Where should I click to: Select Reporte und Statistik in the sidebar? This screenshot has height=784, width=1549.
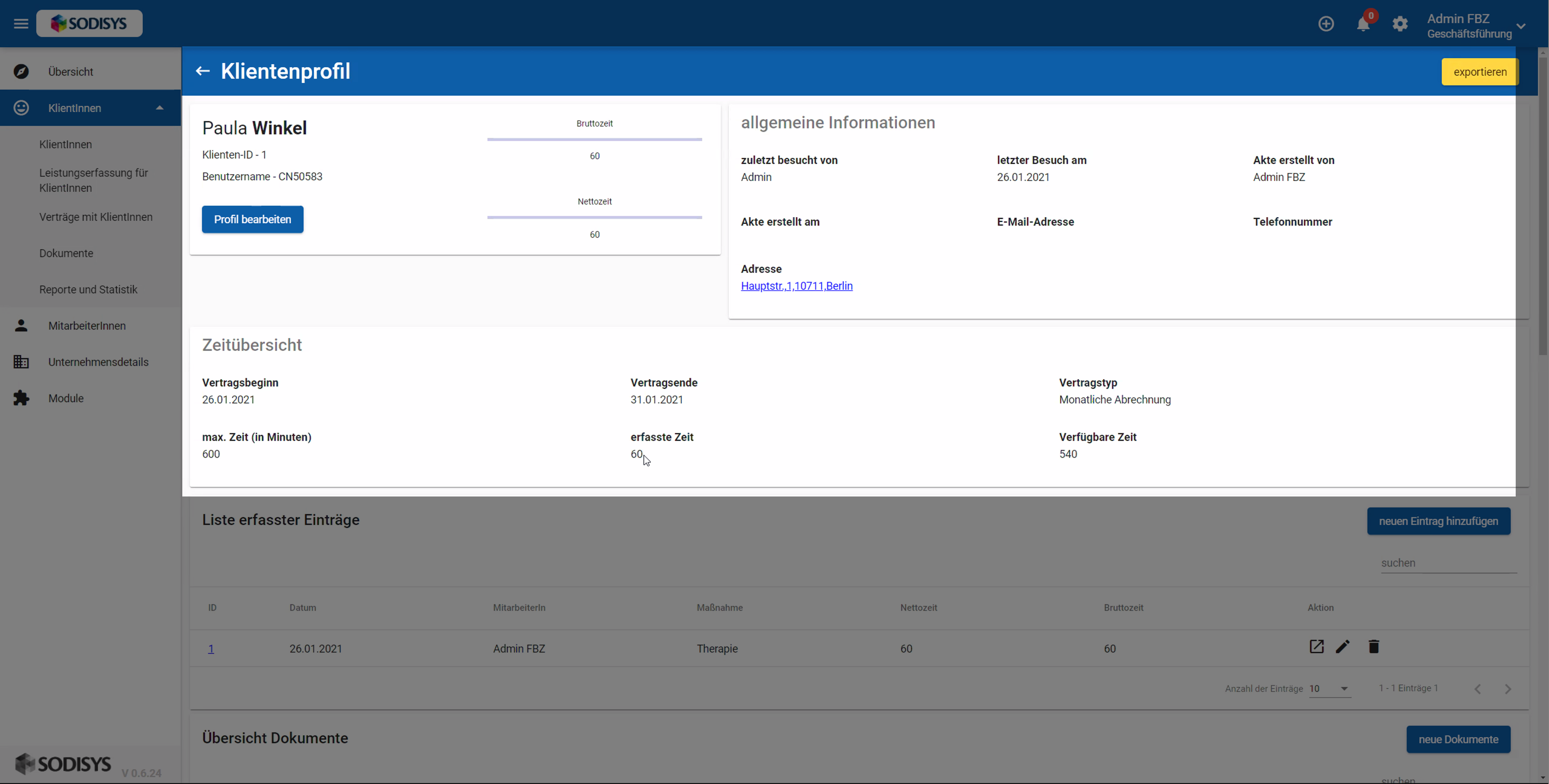click(x=88, y=289)
